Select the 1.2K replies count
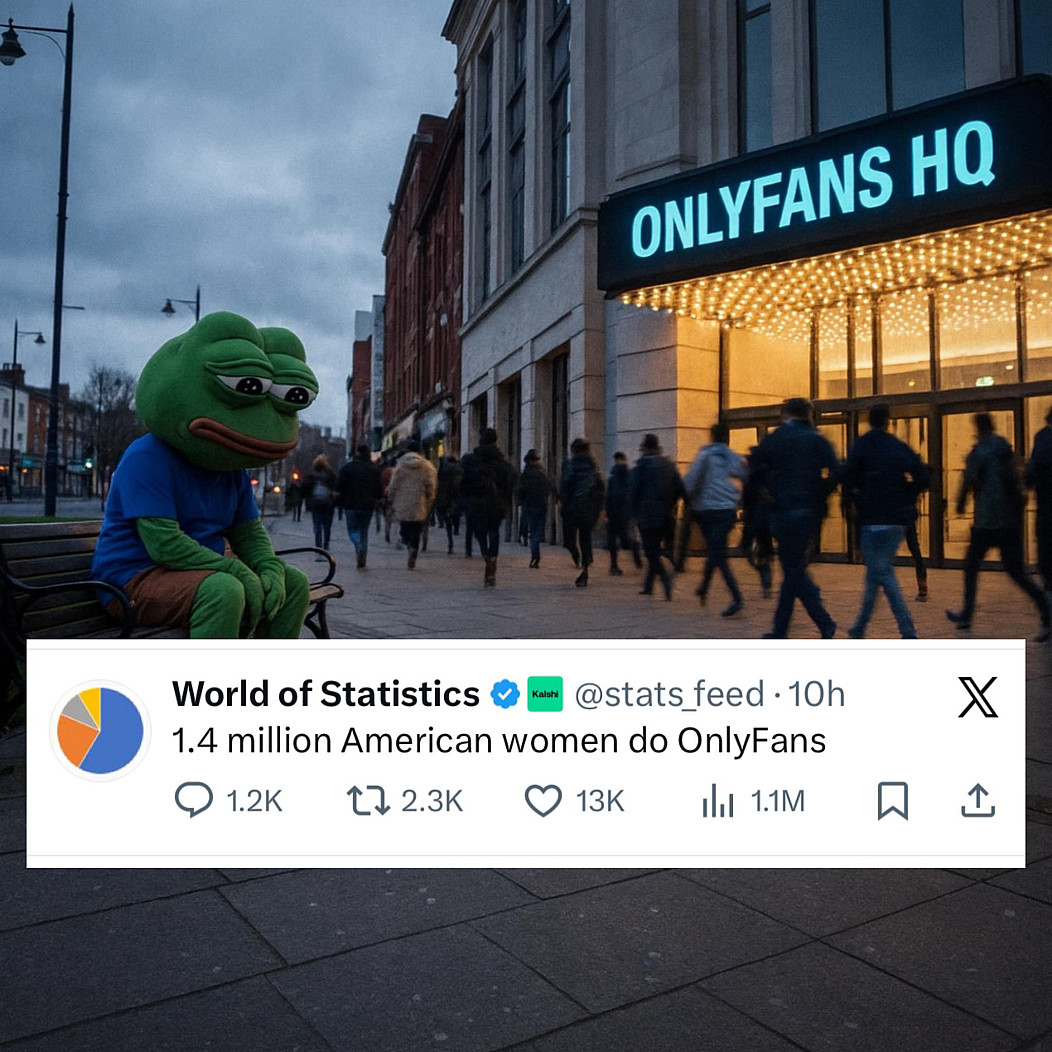This screenshot has width=1052, height=1052. click(254, 801)
